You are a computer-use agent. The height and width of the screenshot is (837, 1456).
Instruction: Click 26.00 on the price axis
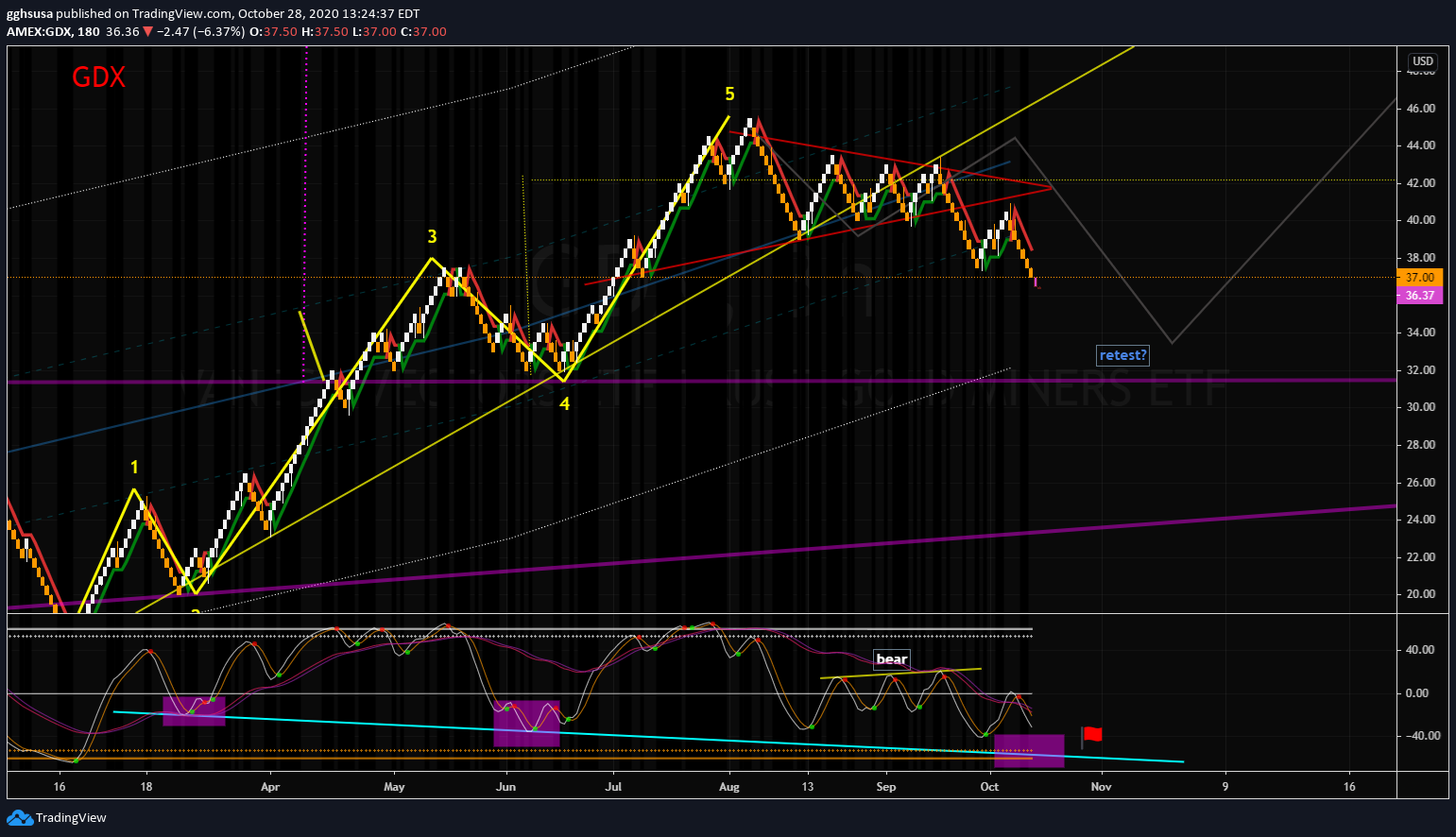(x=1420, y=483)
